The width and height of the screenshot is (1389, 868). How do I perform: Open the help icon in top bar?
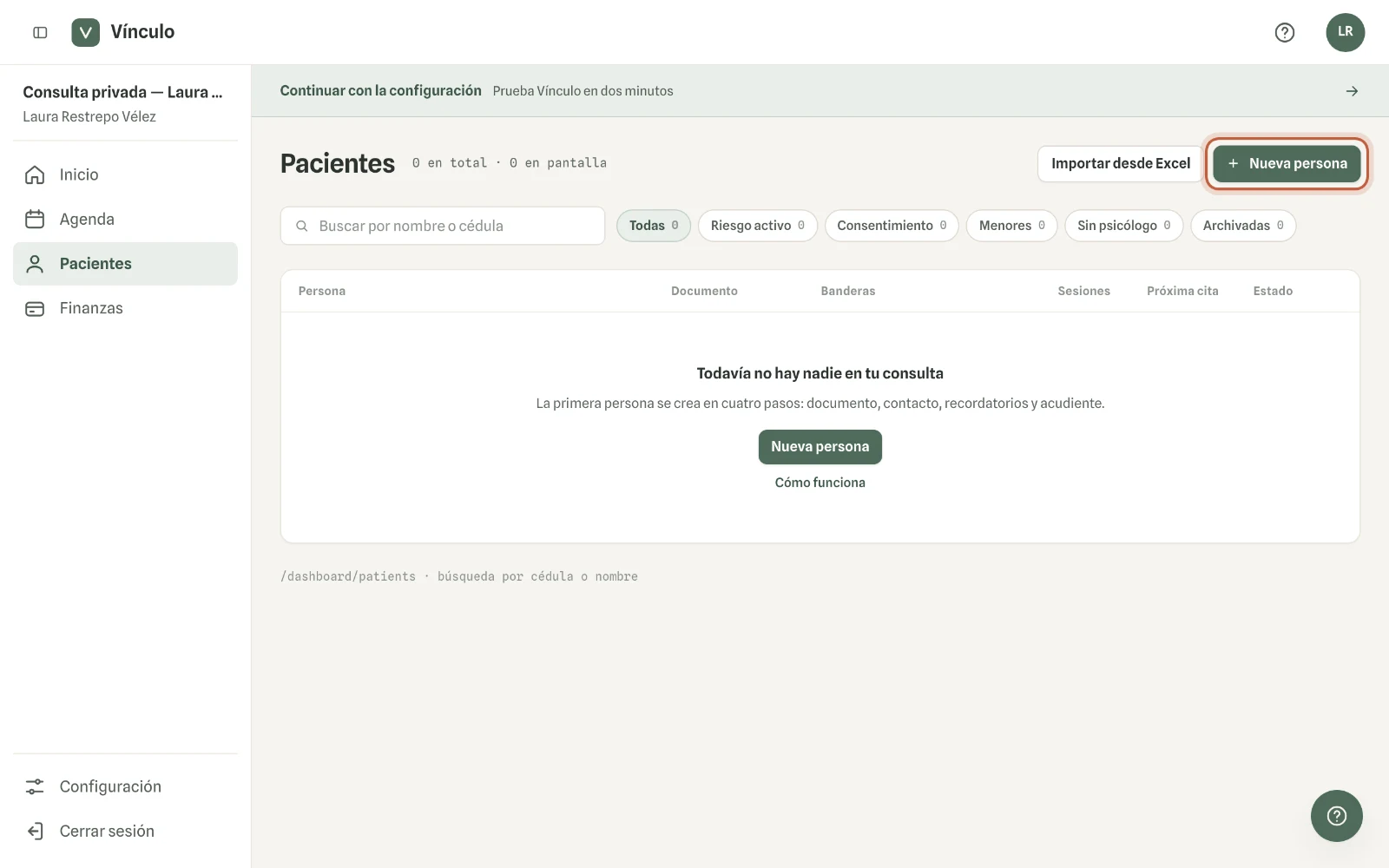pyautogui.click(x=1285, y=32)
